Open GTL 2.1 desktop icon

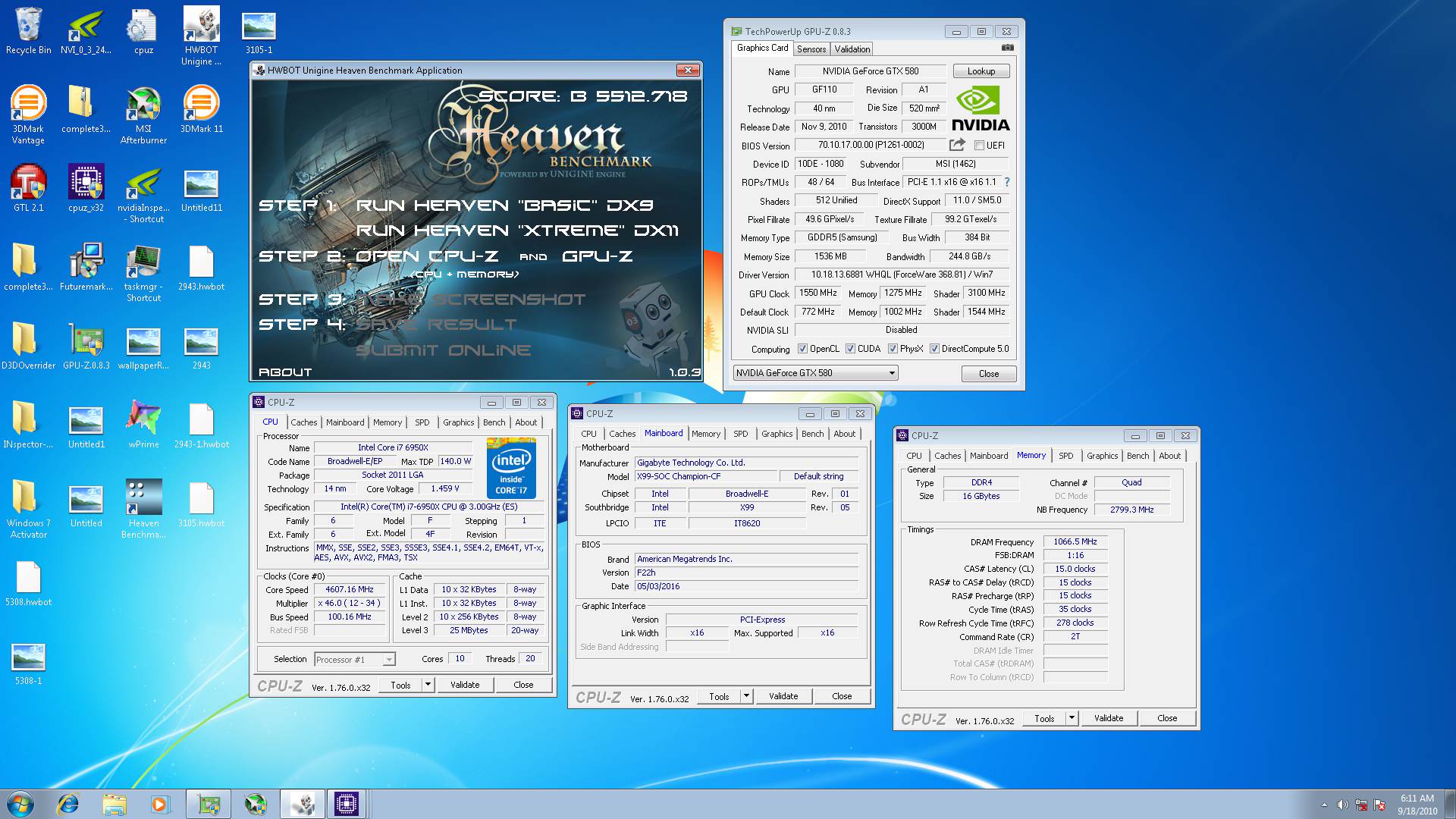tap(28, 188)
